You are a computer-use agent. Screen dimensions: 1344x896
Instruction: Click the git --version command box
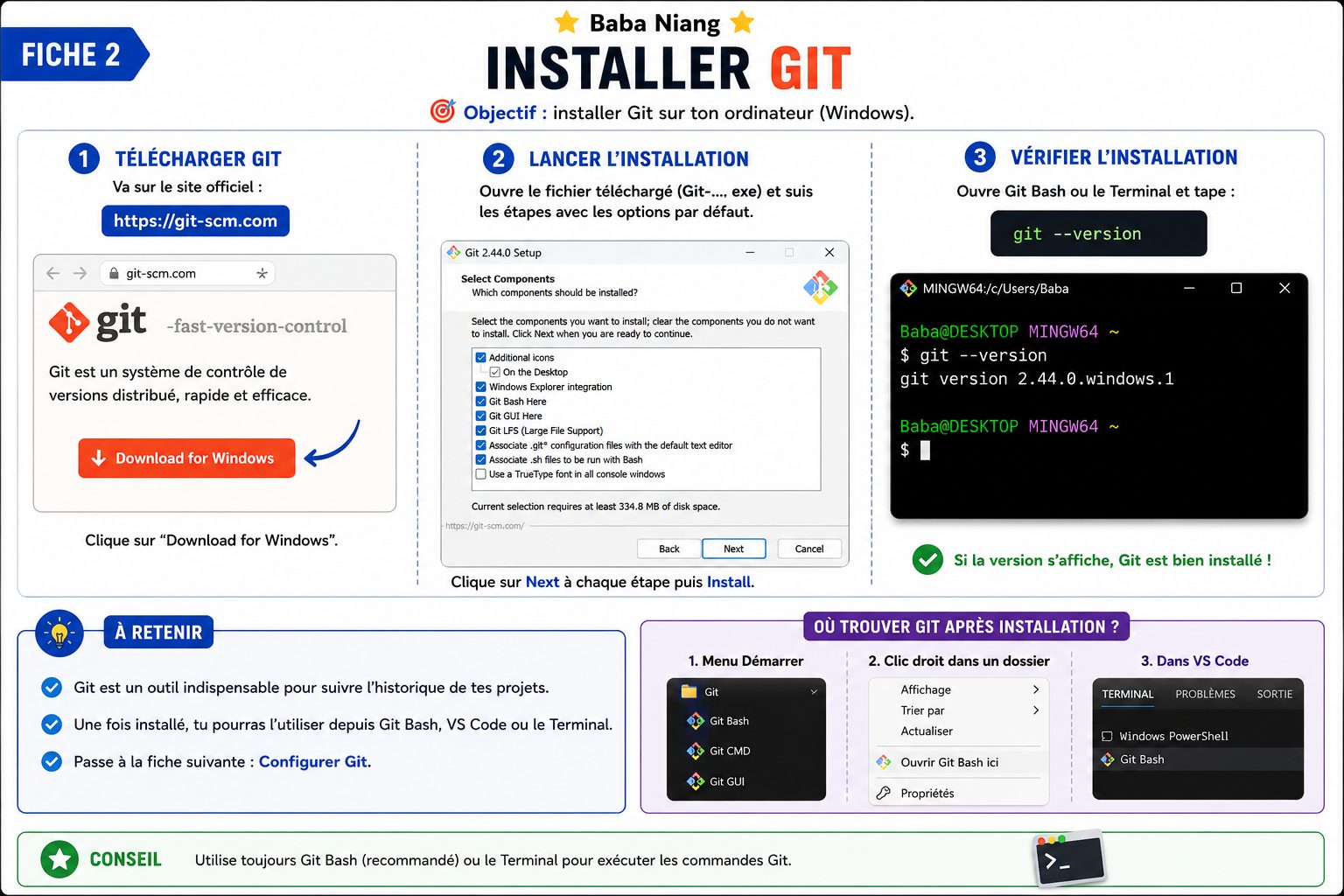1098,234
